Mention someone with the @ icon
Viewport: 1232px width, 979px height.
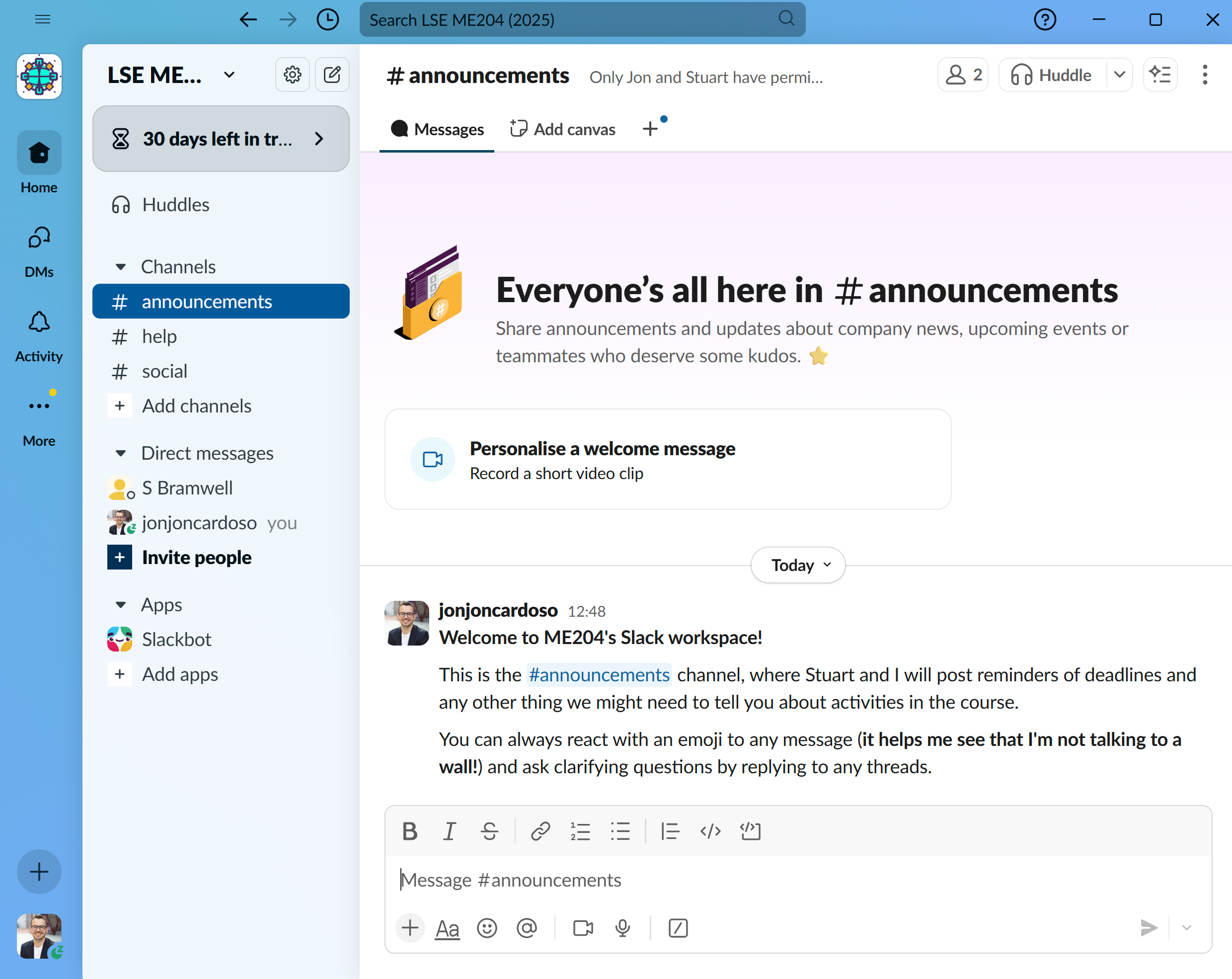[527, 928]
